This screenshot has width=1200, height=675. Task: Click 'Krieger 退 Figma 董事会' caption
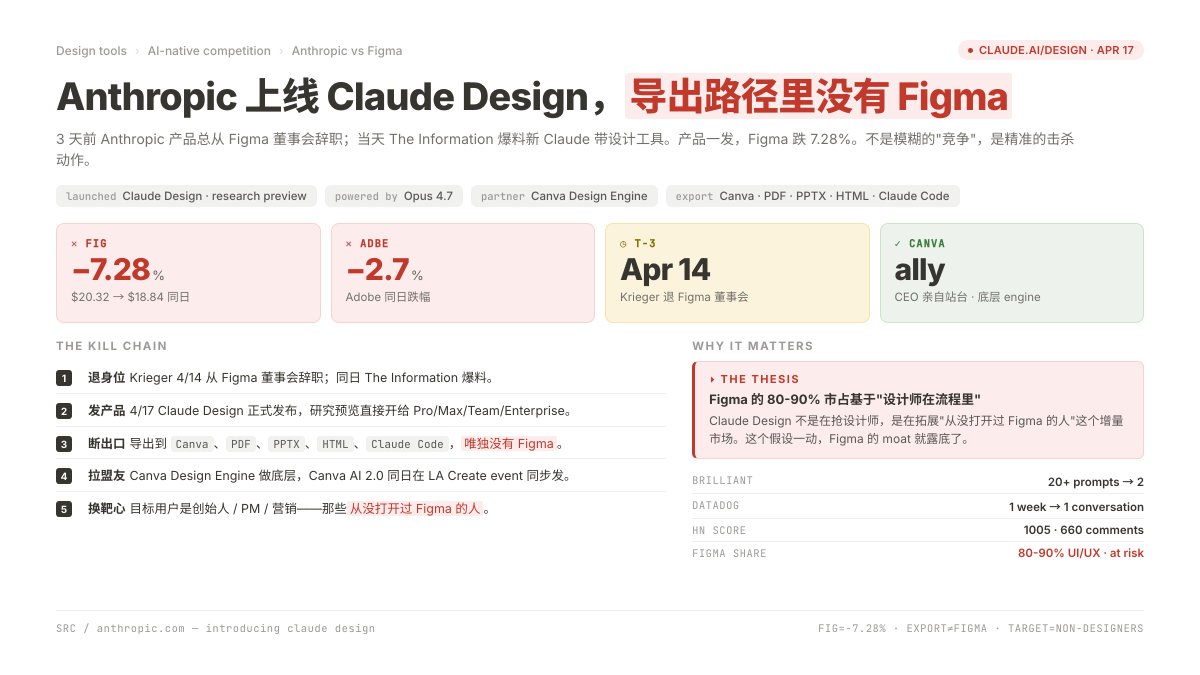point(684,297)
